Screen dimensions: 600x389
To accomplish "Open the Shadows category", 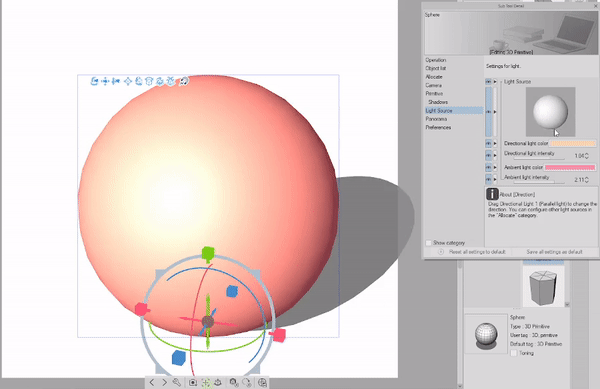I will click(438, 102).
